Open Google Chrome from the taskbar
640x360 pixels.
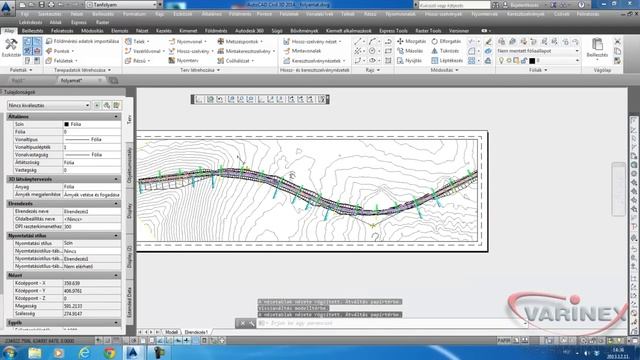tap(109, 353)
